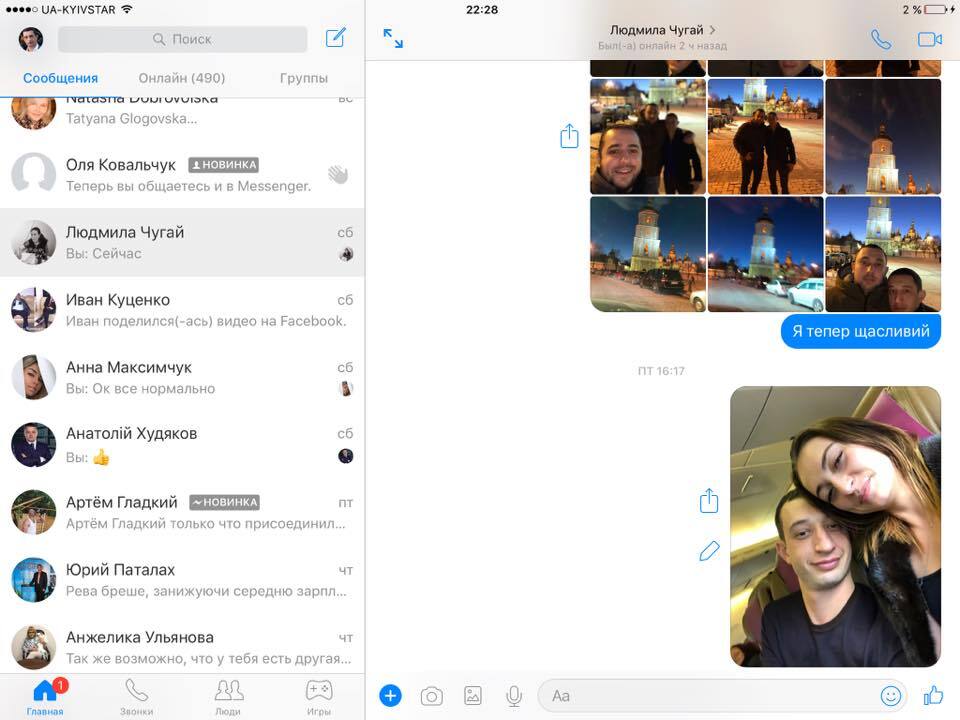Open conversation with Иван Куценко
960x720 pixels.
182,310
